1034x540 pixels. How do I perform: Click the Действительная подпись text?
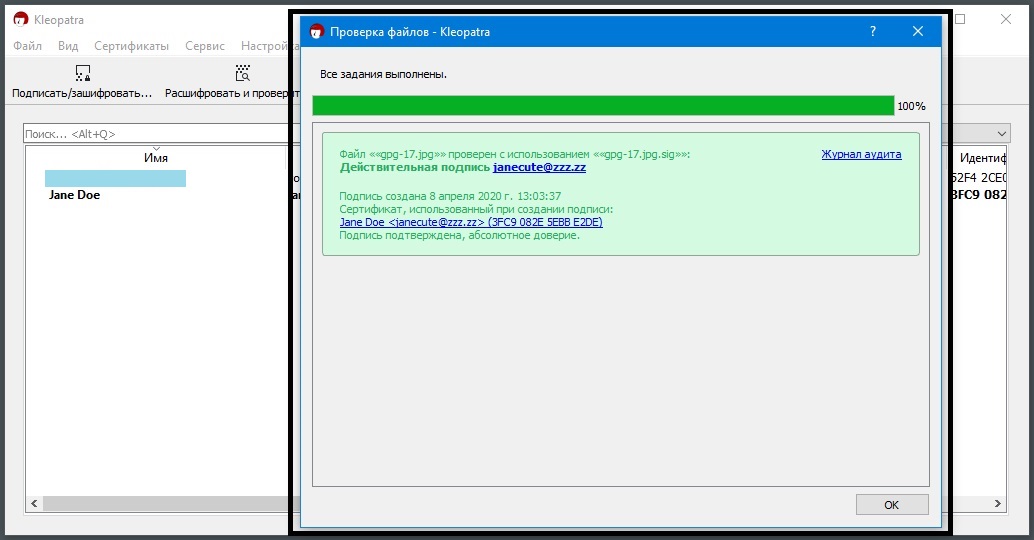[x=415, y=167]
